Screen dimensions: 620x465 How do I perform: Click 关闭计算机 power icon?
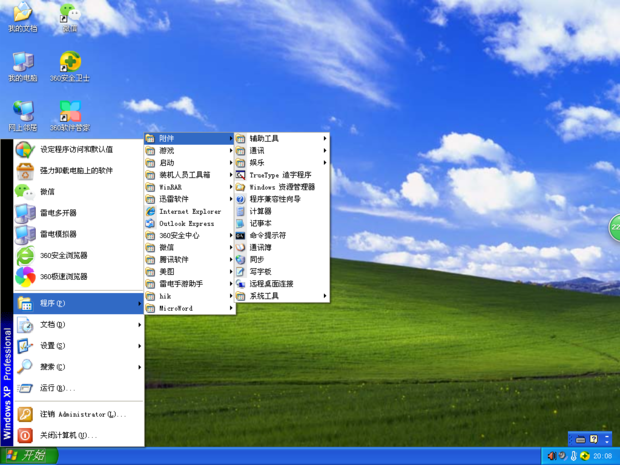pyautogui.click(x=25, y=436)
